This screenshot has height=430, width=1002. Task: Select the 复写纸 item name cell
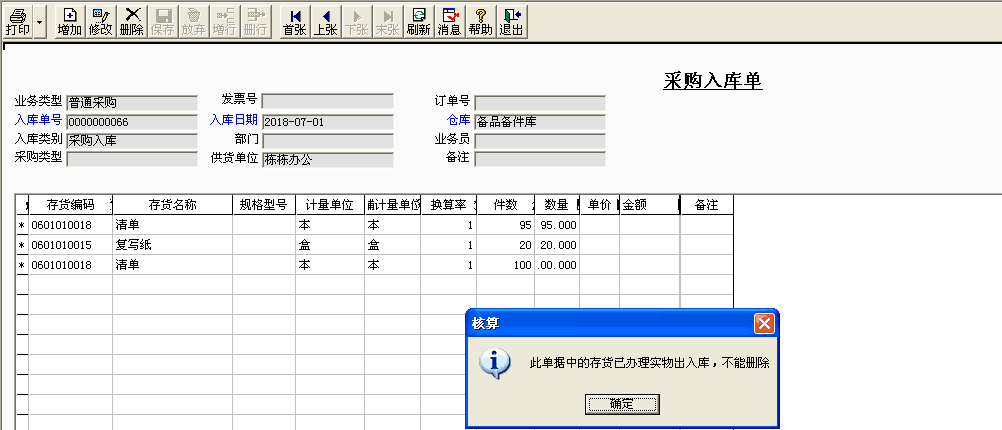173,245
